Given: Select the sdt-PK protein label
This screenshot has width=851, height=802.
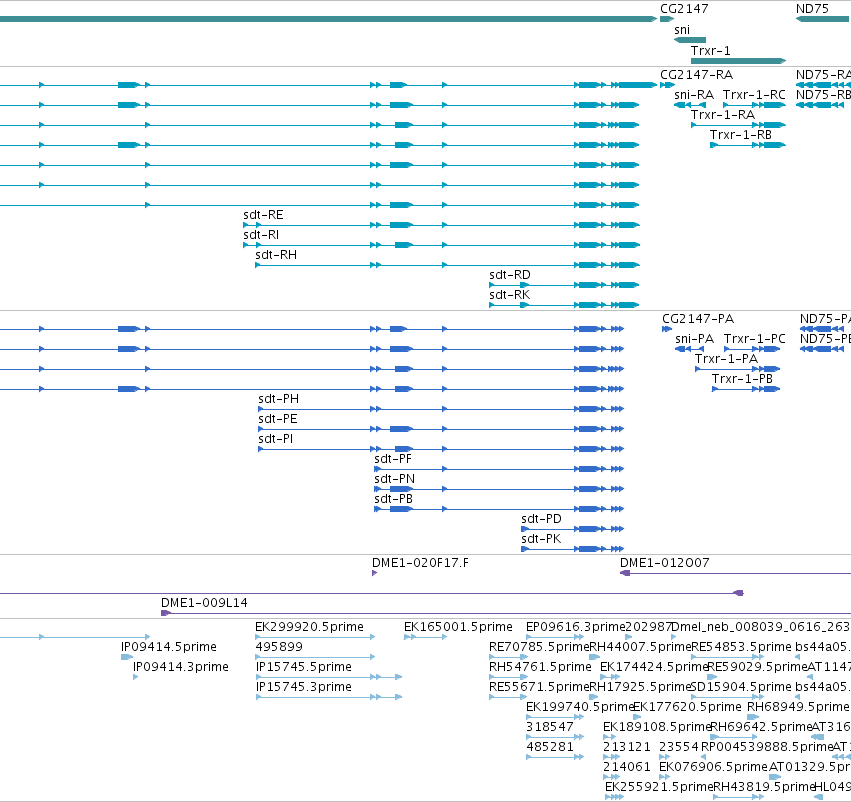Looking at the screenshot, I should pyautogui.click(x=541, y=540).
